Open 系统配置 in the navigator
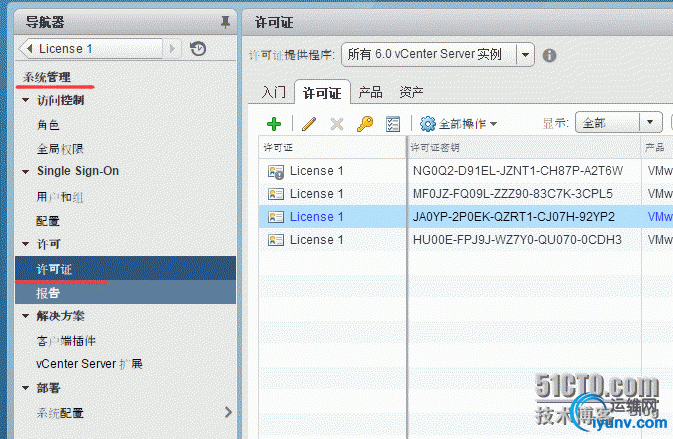 [60, 413]
